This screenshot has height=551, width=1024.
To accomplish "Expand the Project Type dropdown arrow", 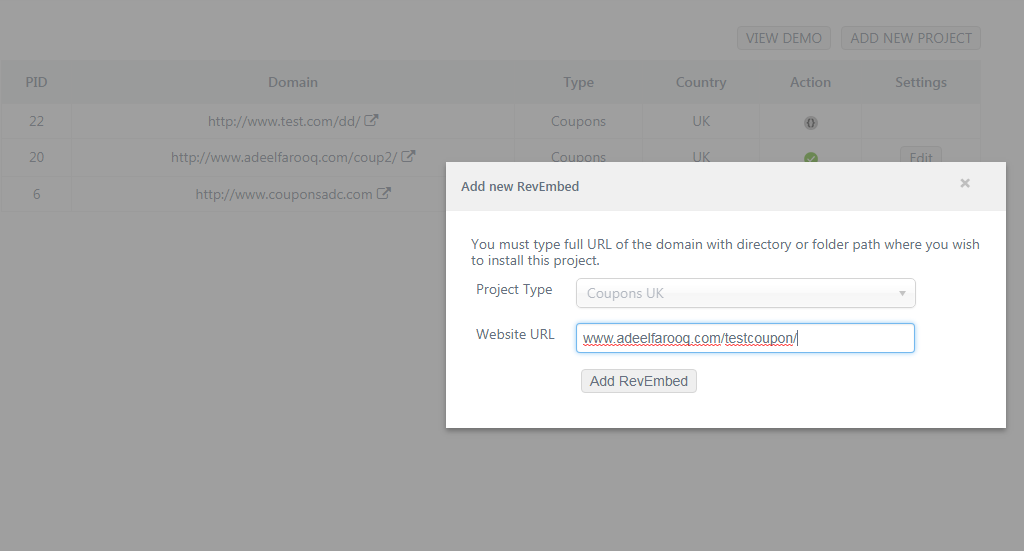I will tap(902, 294).
